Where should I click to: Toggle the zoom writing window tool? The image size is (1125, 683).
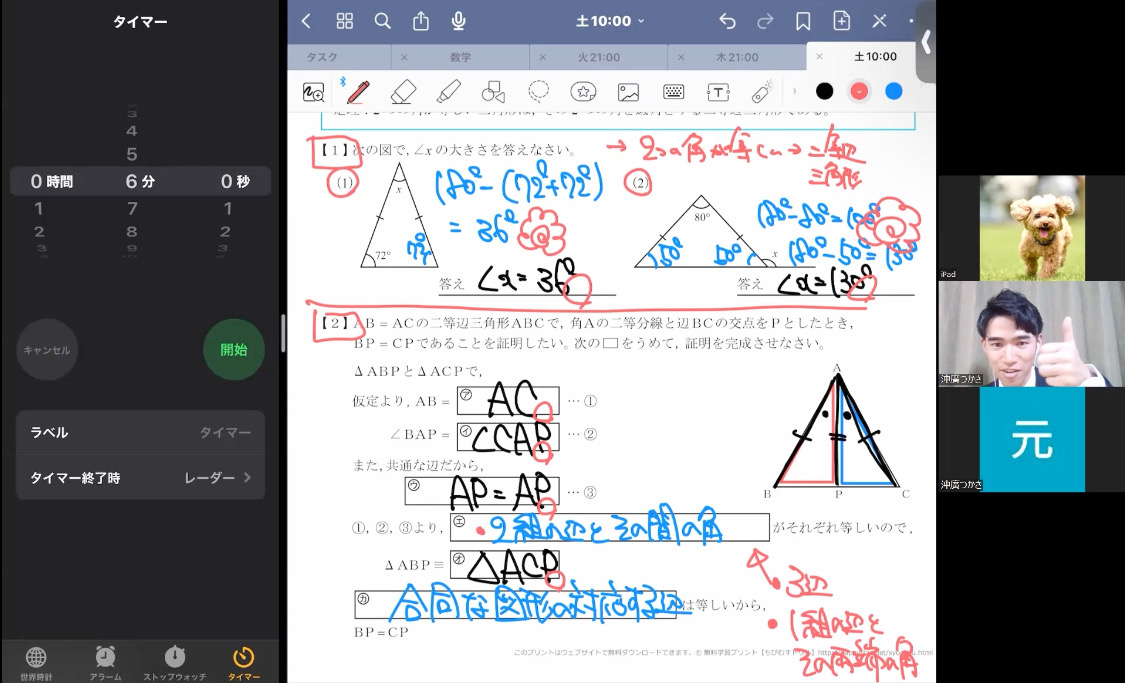pos(313,92)
